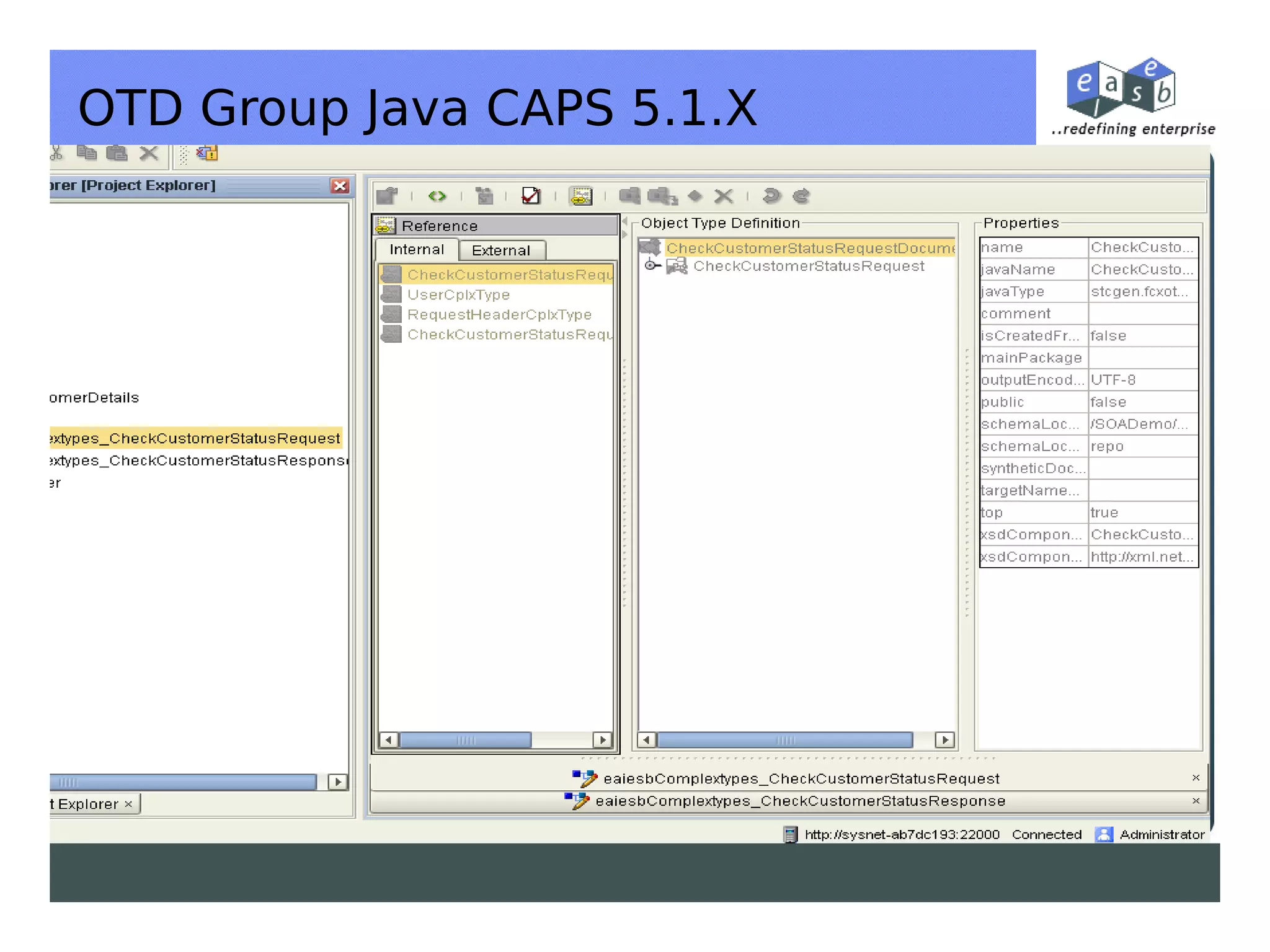The image size is (1270, 952).
Task: Click the lock-warning icon in the top toolbar
Action: click(207, 153)
